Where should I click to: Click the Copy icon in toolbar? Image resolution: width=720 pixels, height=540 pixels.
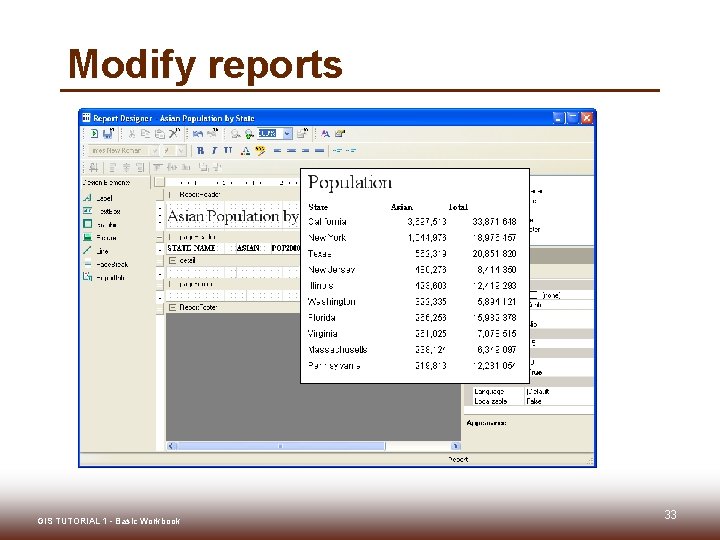[146, 134]
